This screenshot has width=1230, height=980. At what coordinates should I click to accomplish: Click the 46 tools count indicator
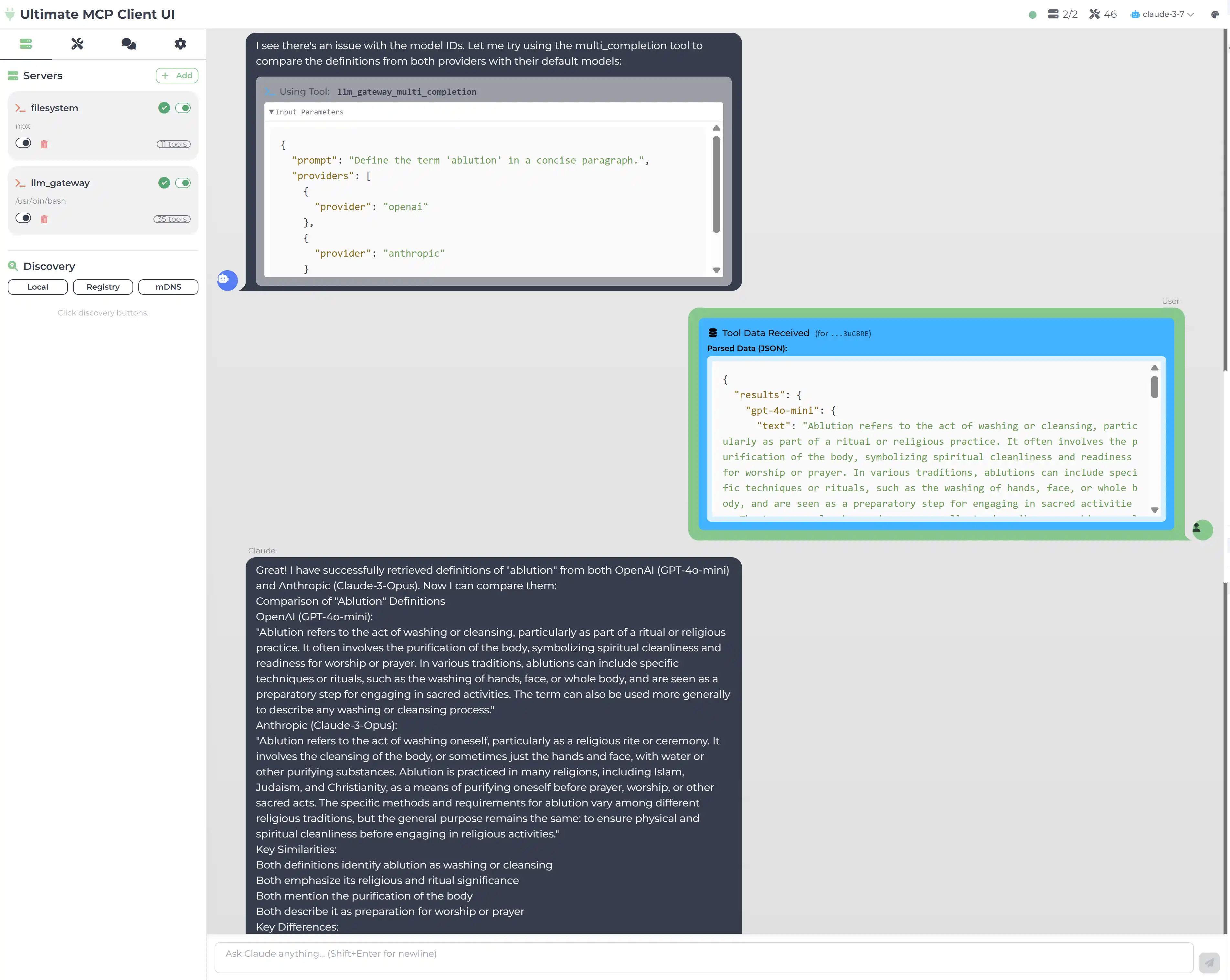(x=1103, y=14)
